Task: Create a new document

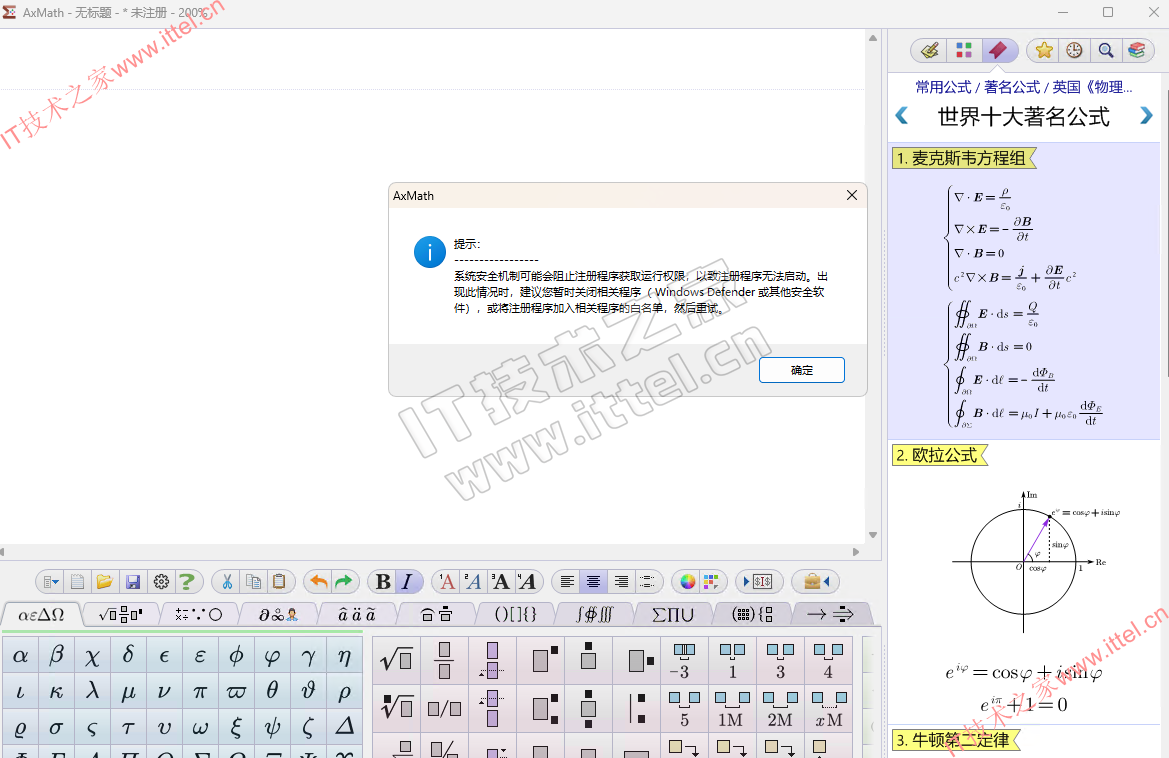Action: coord(78,581)
